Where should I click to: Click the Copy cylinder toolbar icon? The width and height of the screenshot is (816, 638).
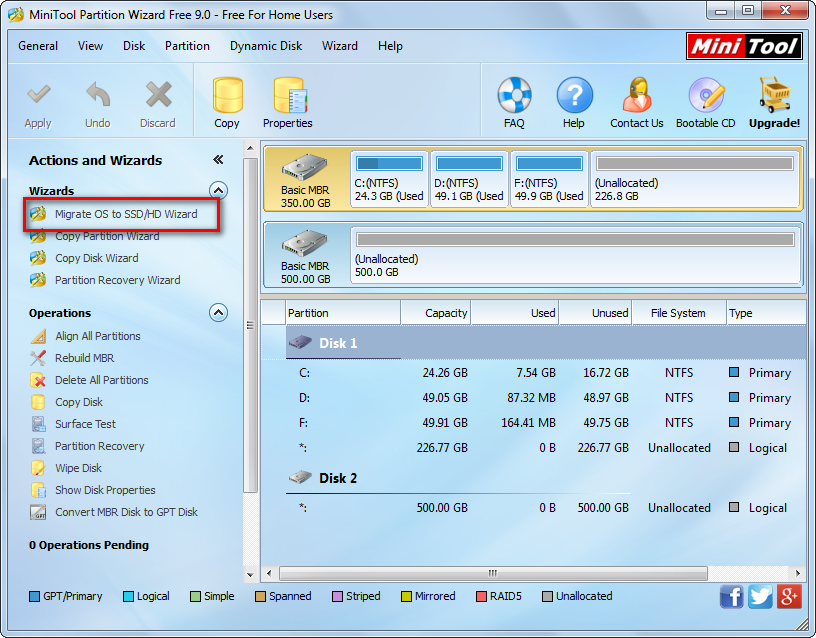[227, 95]
